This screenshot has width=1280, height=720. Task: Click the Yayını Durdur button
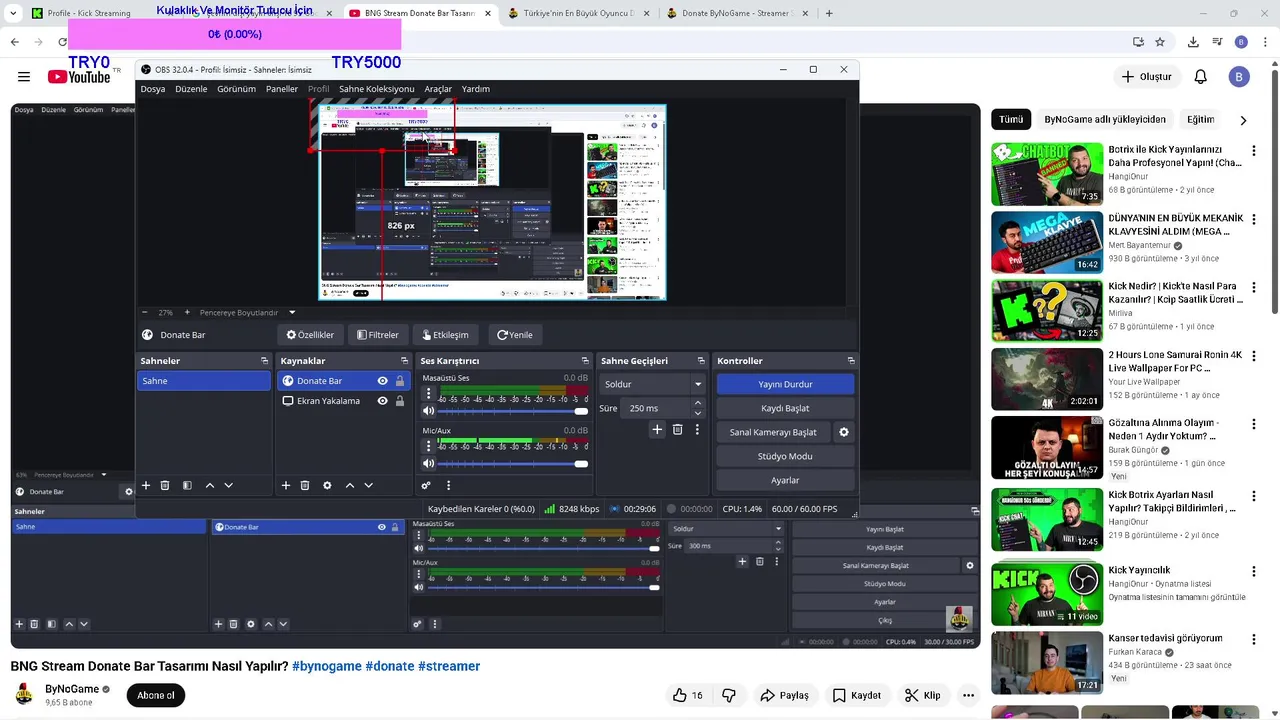pyautogui.click(x=785, y=384)
